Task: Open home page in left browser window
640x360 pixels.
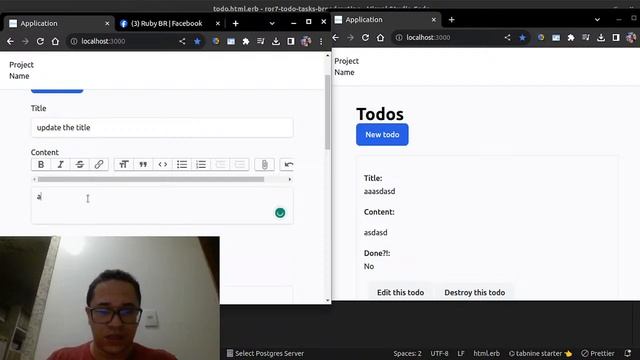Action: point(55,41)
